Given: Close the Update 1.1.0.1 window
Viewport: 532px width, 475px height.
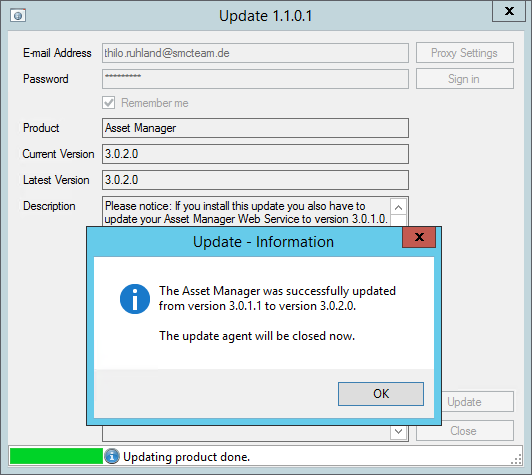Looking at the screenshot, I should coord(509,11).
